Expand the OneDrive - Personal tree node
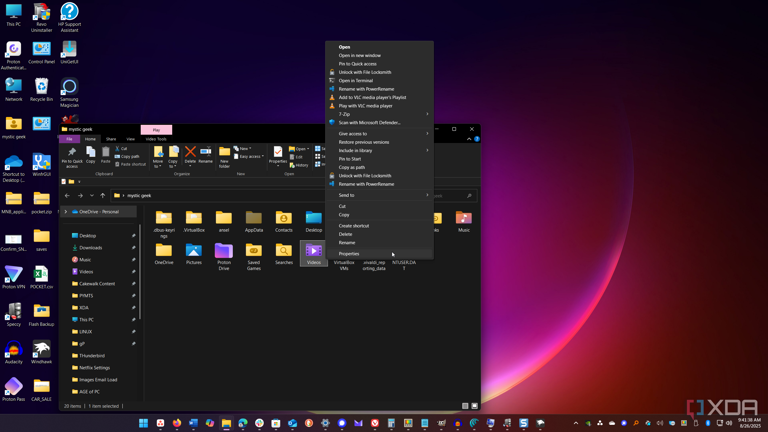Image resolution: width=768 pixels, height=432 pixels. (66, 212)
